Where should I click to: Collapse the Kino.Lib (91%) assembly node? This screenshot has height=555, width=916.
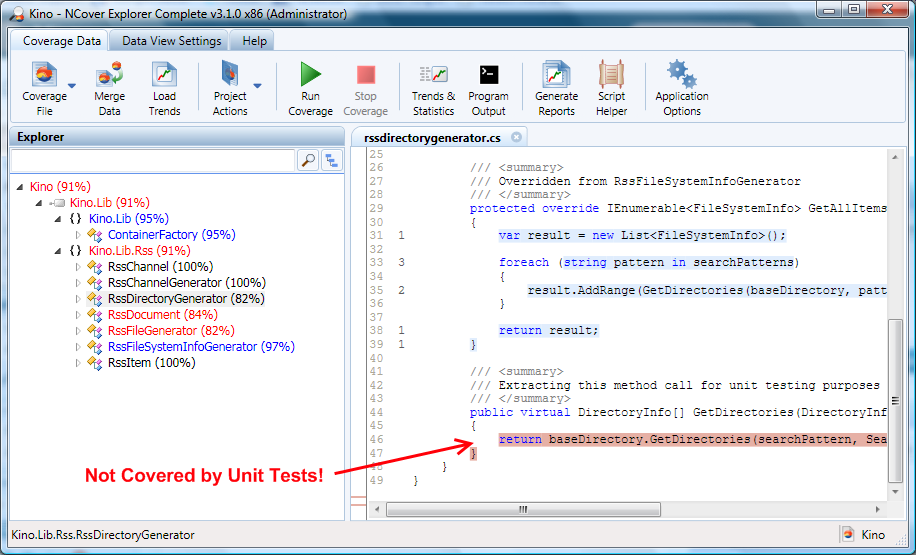click(x=39, y=203)
